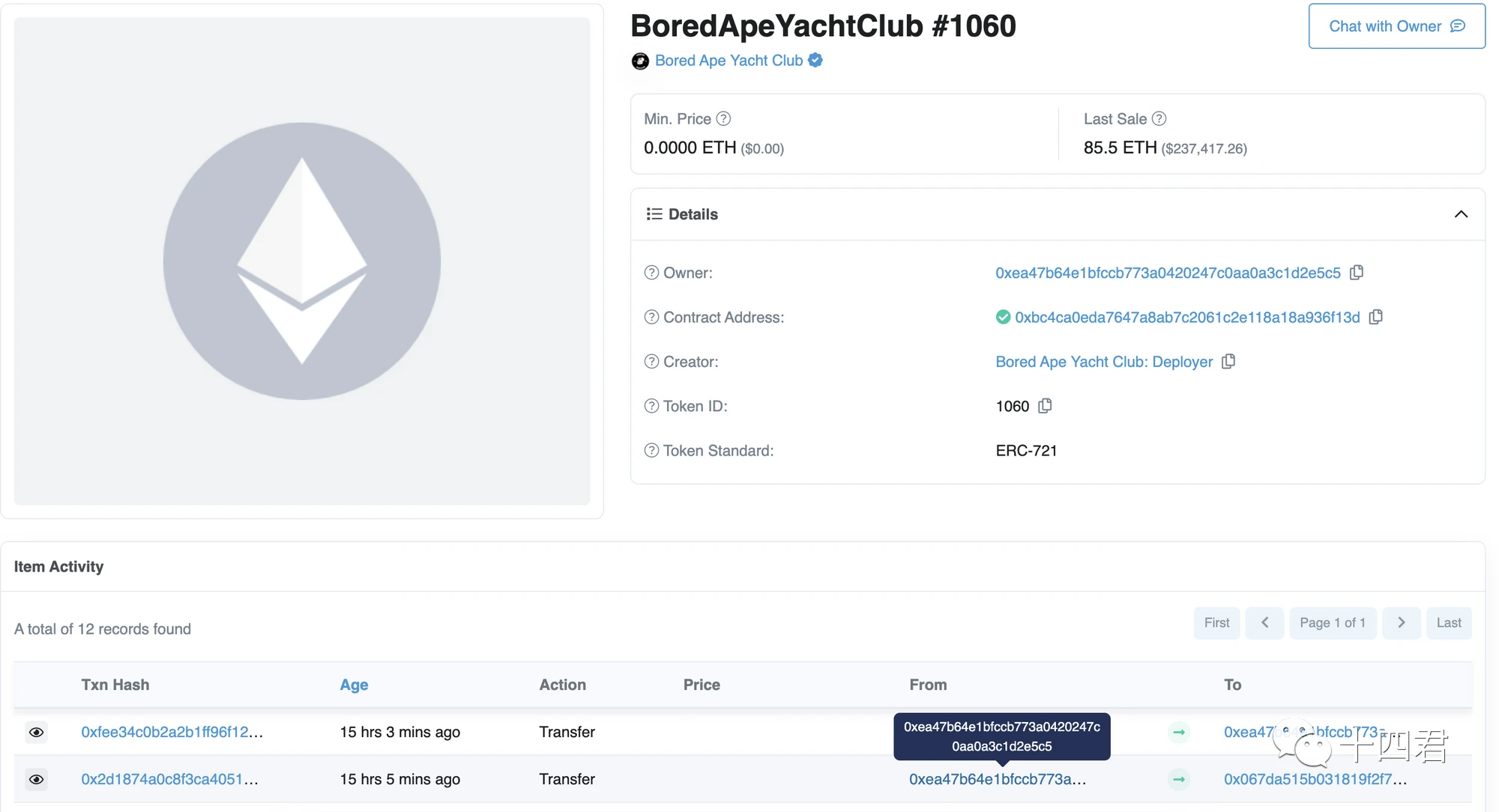Screen dimensions: 1499x812
Task: Click the owner wallet address link
Action: click(x=1174, y=272)
